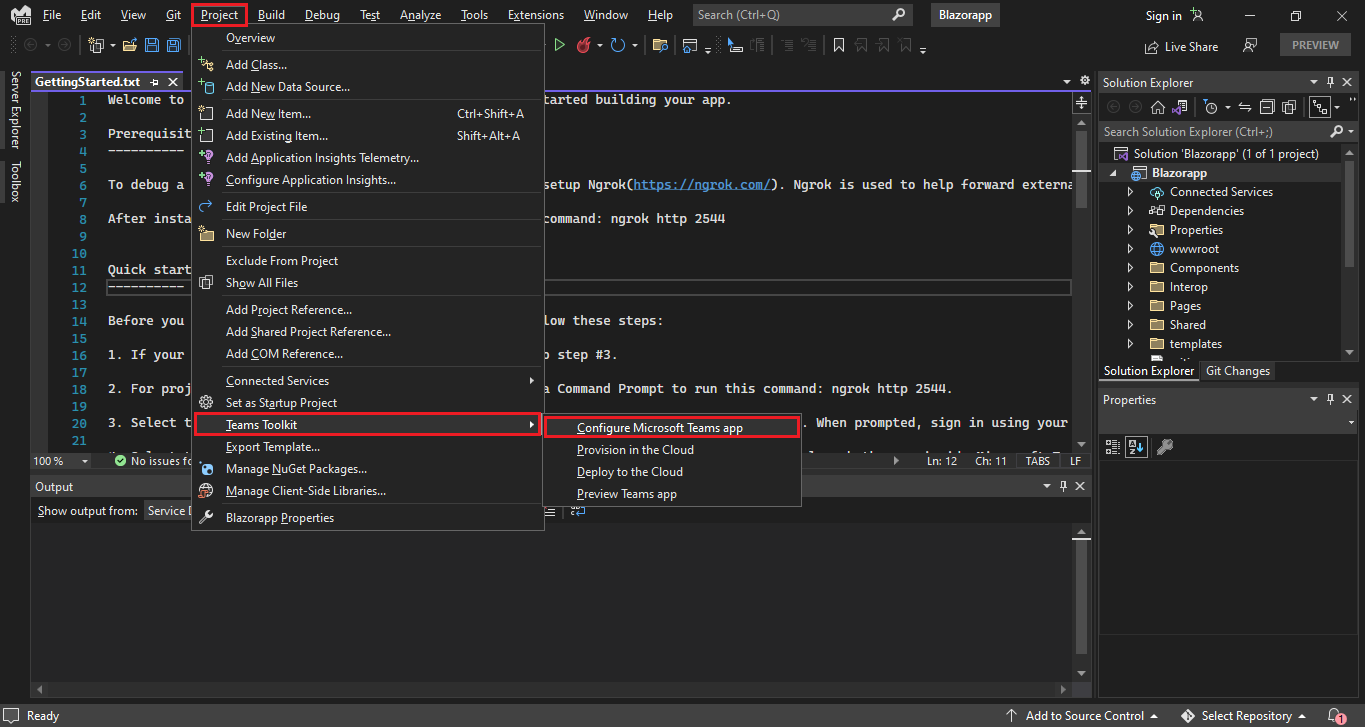
Task: Collapse the Blazorapp project node
Action: point(1113,173)
